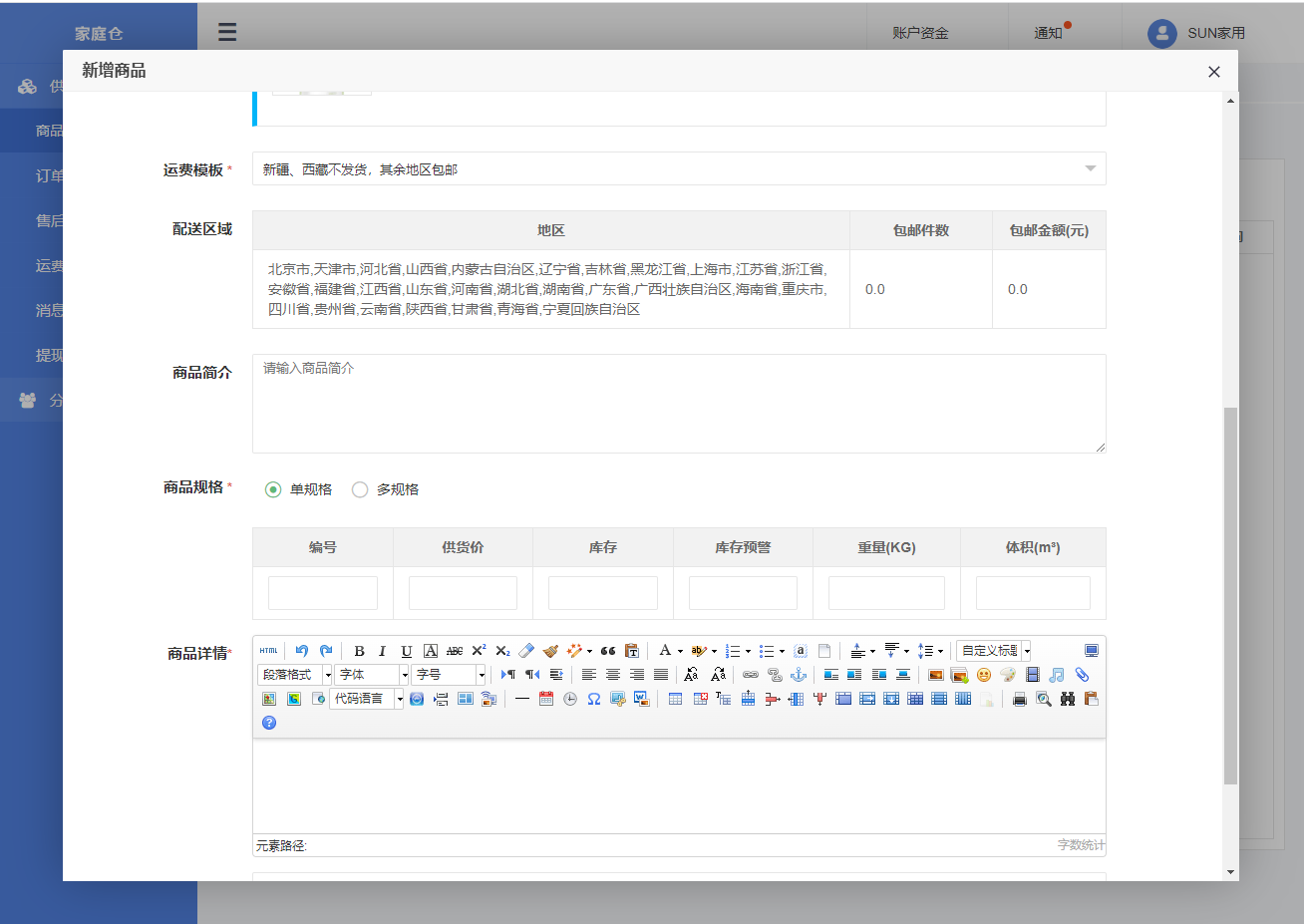
Task: Apply subscript formatting
Action: (502, 651)
